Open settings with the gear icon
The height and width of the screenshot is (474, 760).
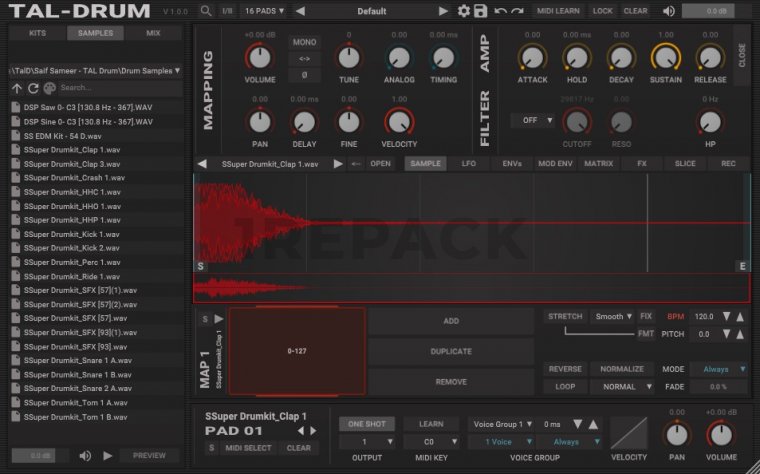click(464, 11)
